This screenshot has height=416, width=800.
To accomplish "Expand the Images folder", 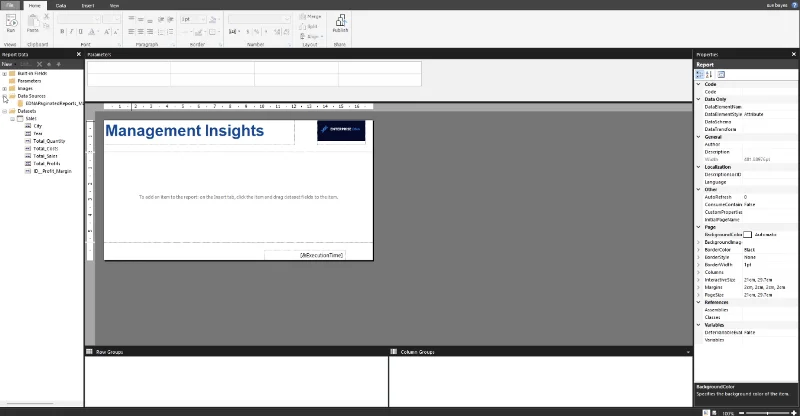I will pyautogui.click(x=5, y=89).
